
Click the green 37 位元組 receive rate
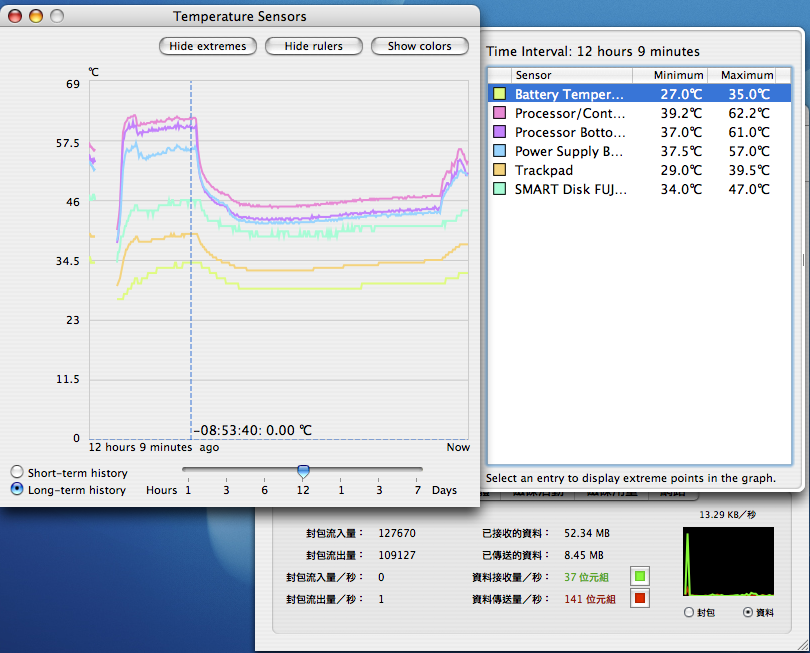586,577
